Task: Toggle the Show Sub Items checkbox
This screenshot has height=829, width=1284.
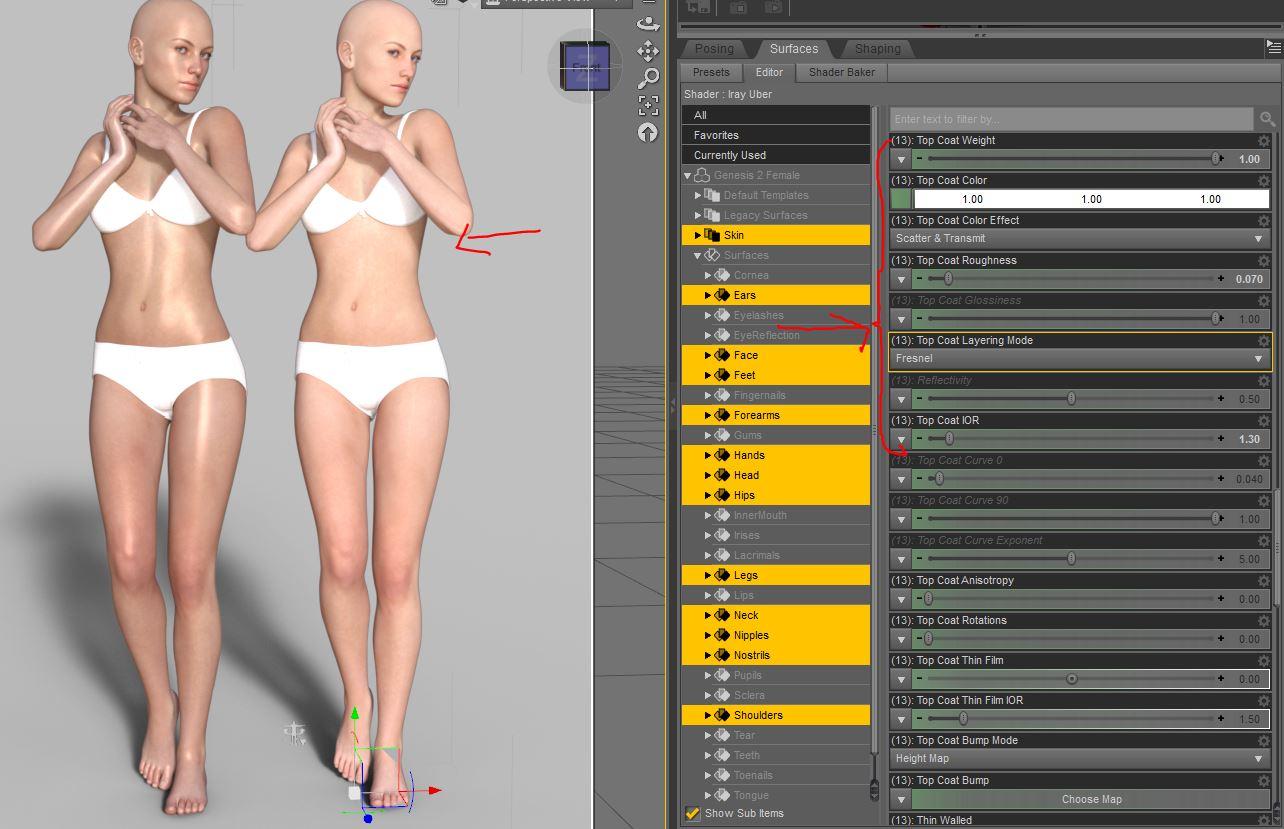Action: tap(692, 813)
